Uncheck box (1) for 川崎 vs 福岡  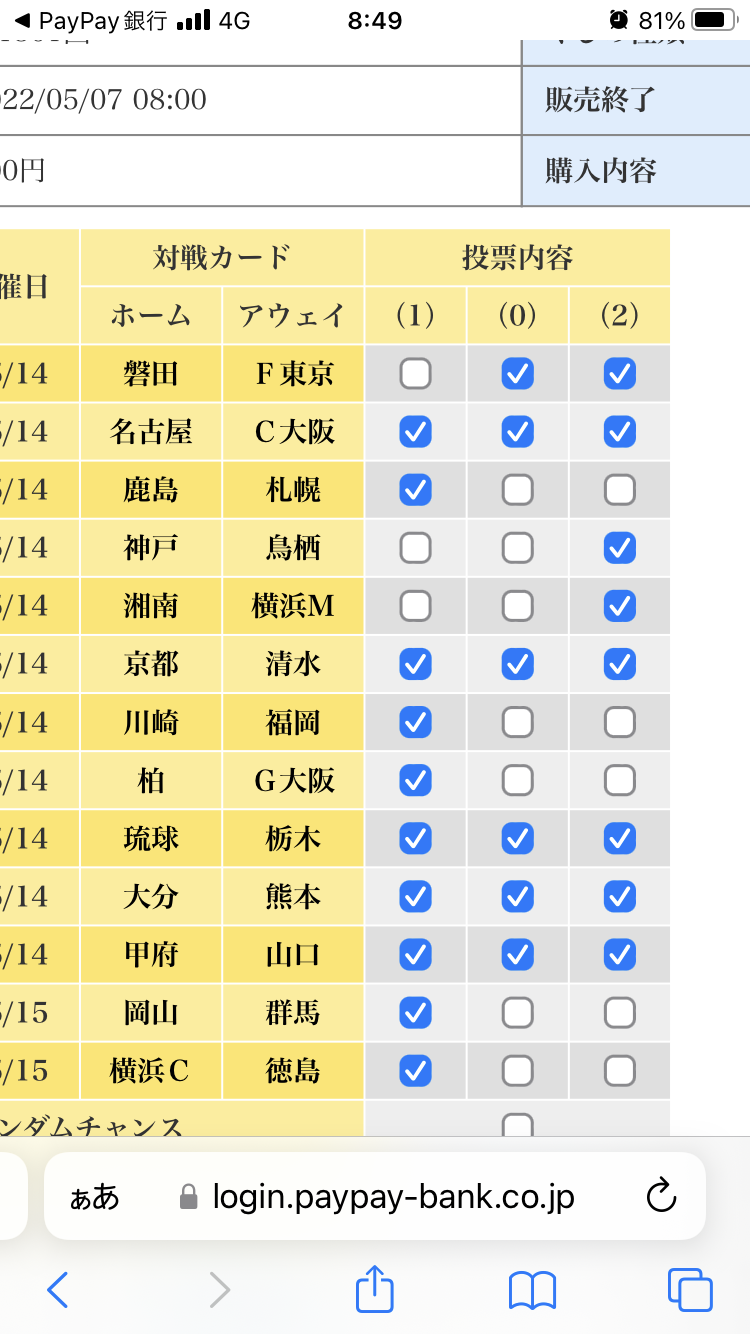point(415,722)
